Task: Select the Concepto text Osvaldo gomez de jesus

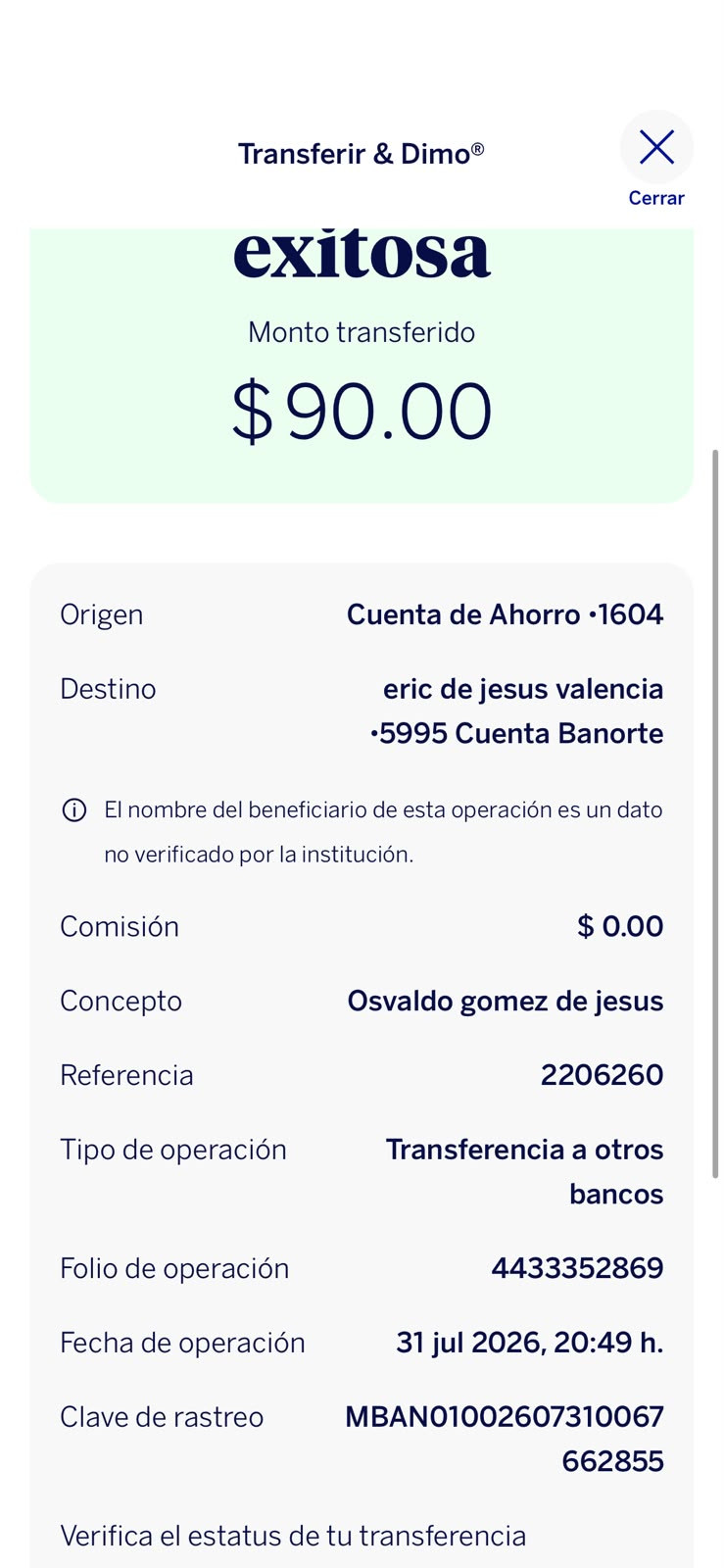Action: 506,1001
